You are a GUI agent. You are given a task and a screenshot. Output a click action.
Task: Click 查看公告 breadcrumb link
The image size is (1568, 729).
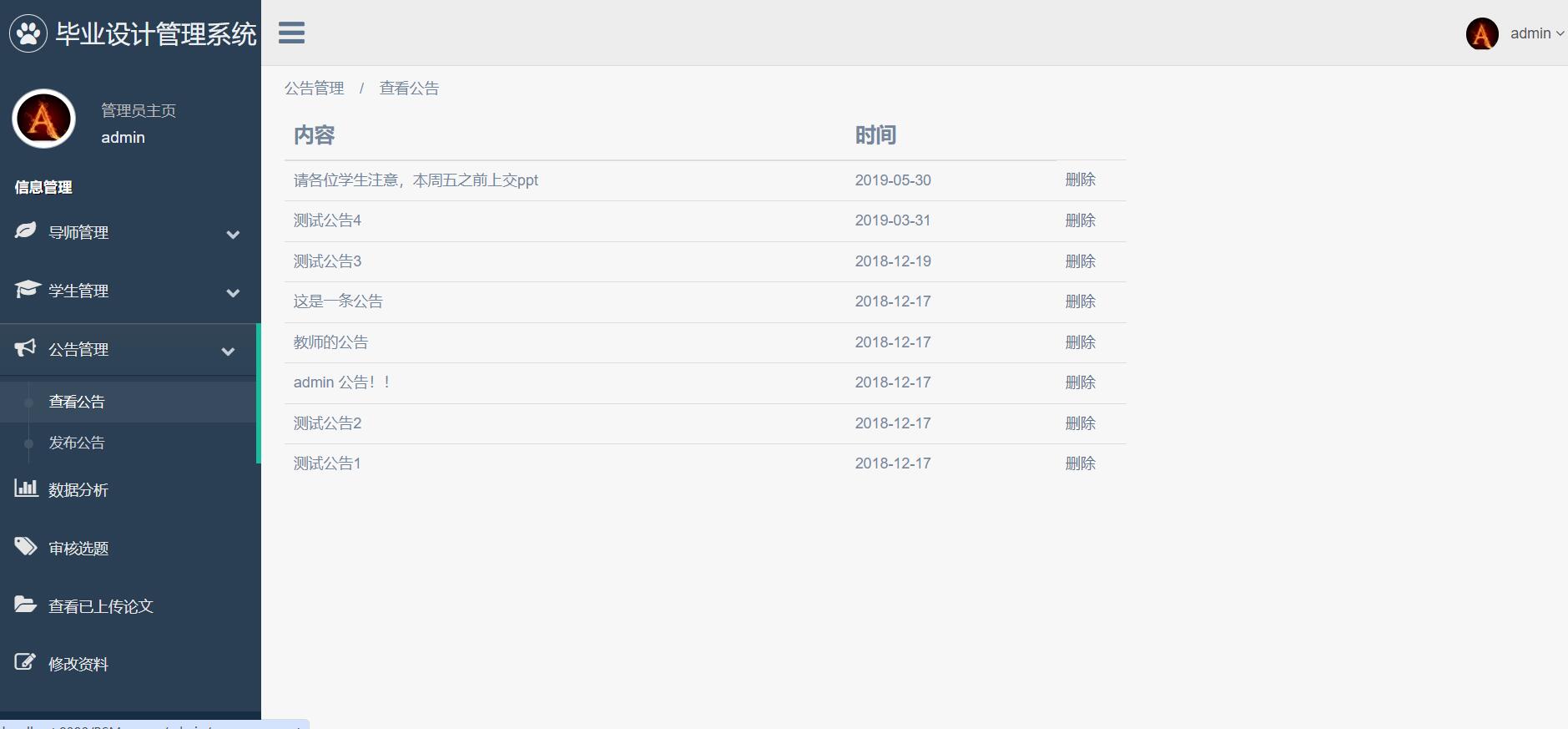tap(410, 89)
